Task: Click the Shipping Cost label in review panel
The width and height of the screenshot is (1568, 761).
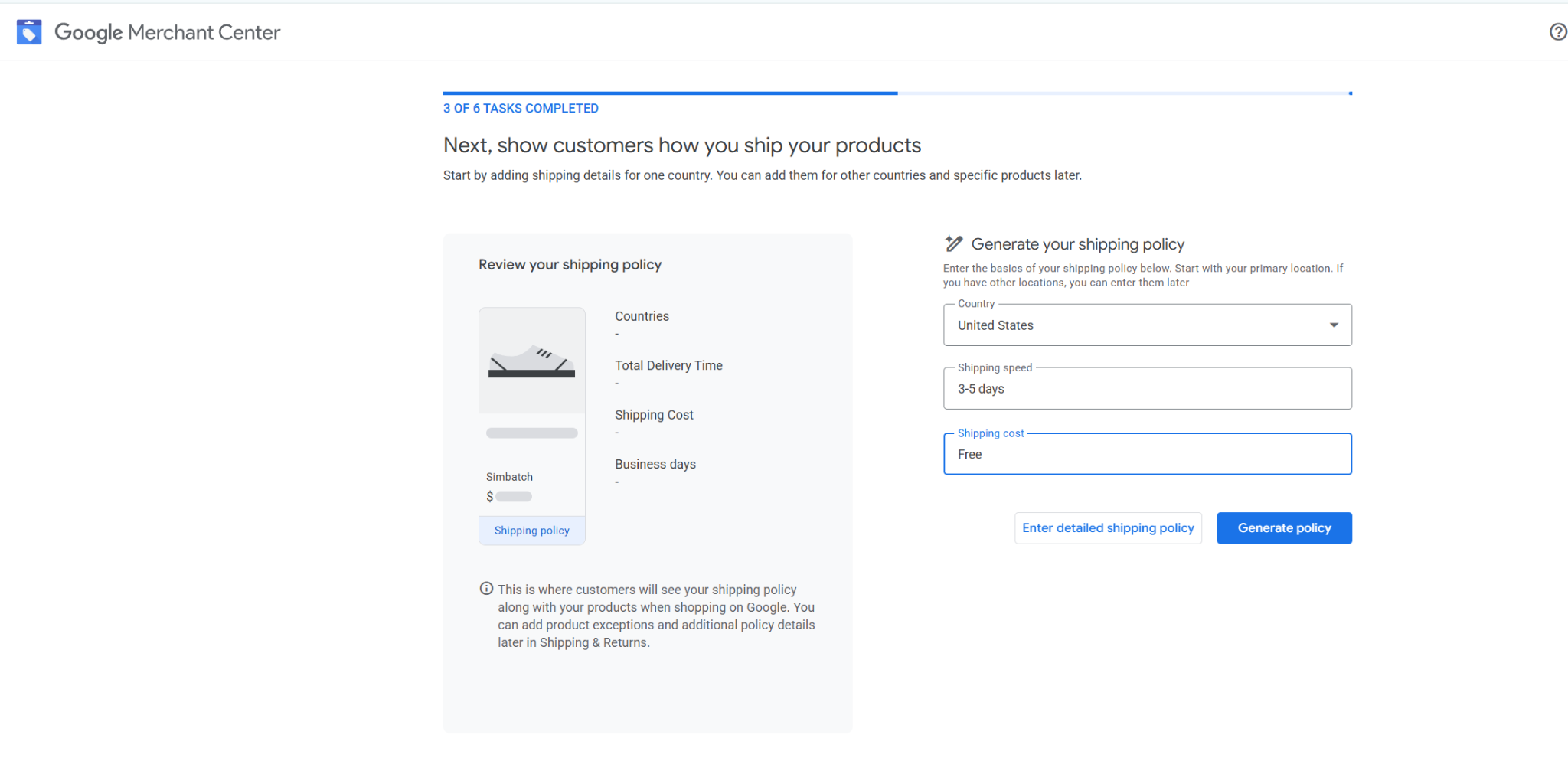Action: coord(654,415)
